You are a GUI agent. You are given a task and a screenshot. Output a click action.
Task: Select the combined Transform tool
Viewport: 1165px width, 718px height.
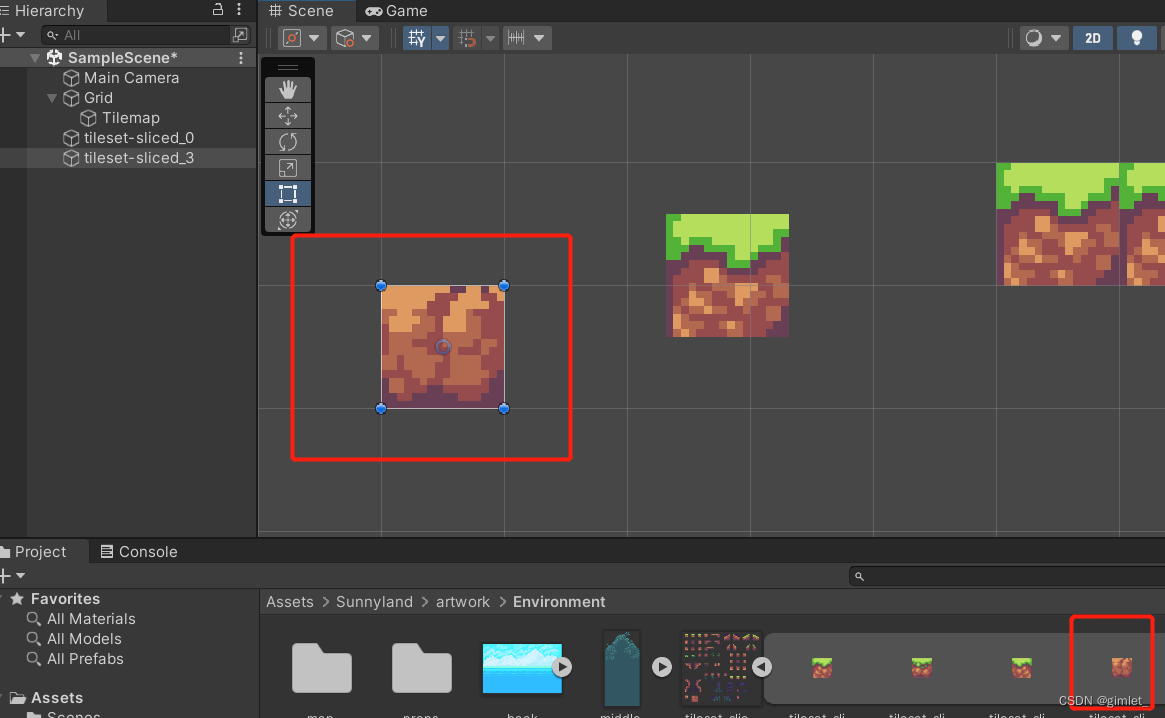(x=288, y=220)
